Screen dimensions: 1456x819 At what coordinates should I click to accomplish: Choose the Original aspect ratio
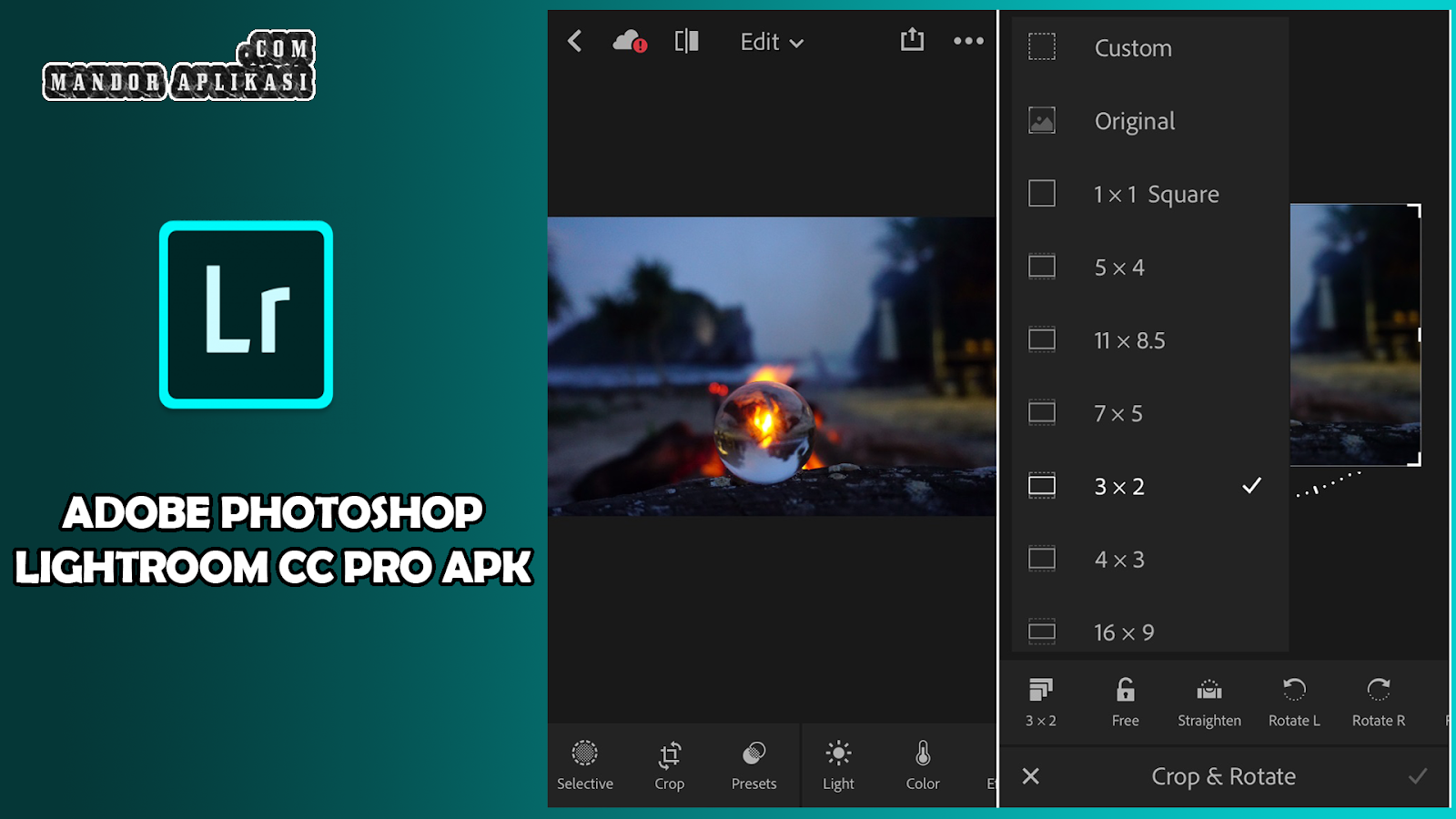1150,121
